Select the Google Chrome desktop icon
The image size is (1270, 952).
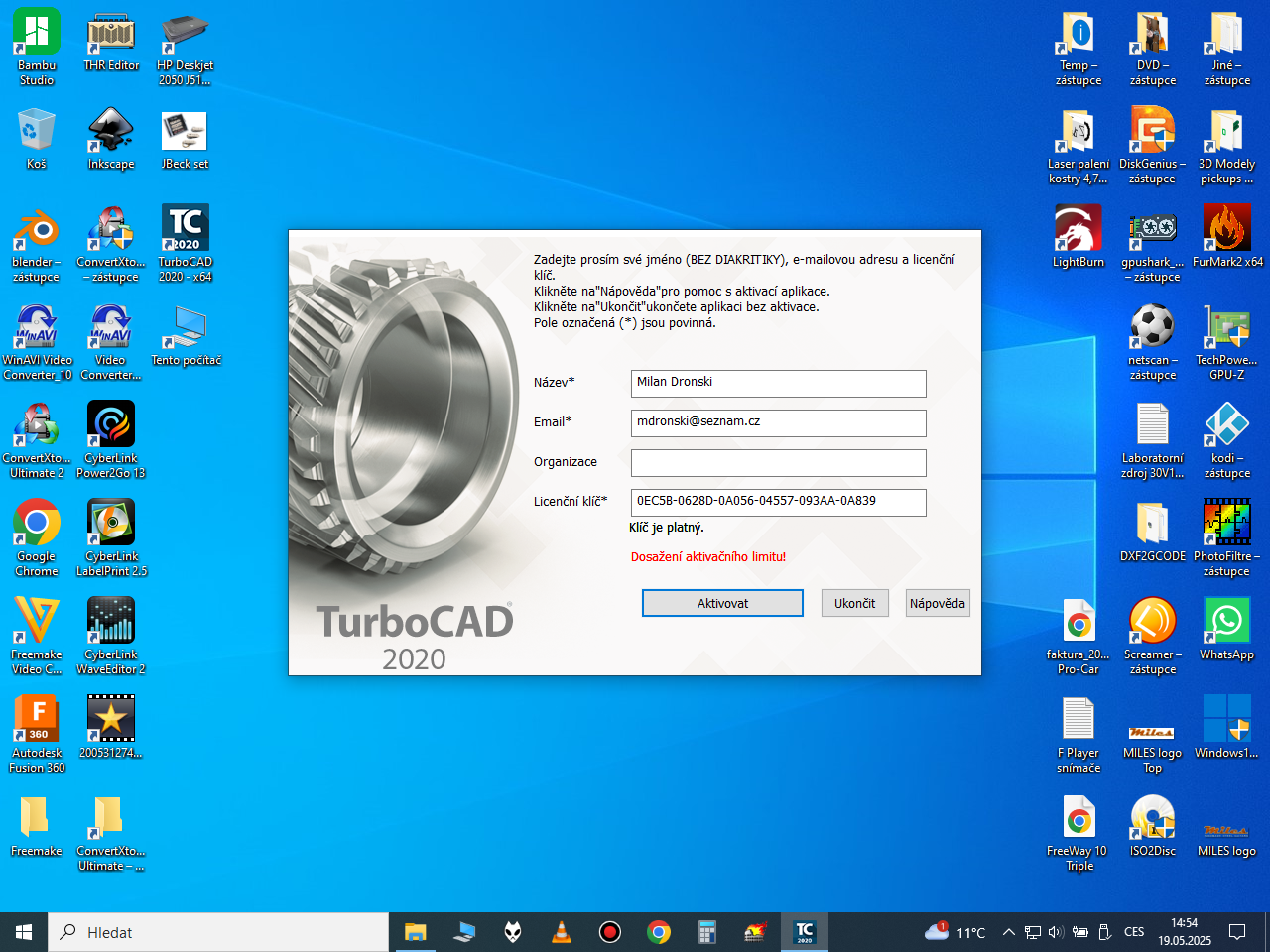click(x=37, y=538)
